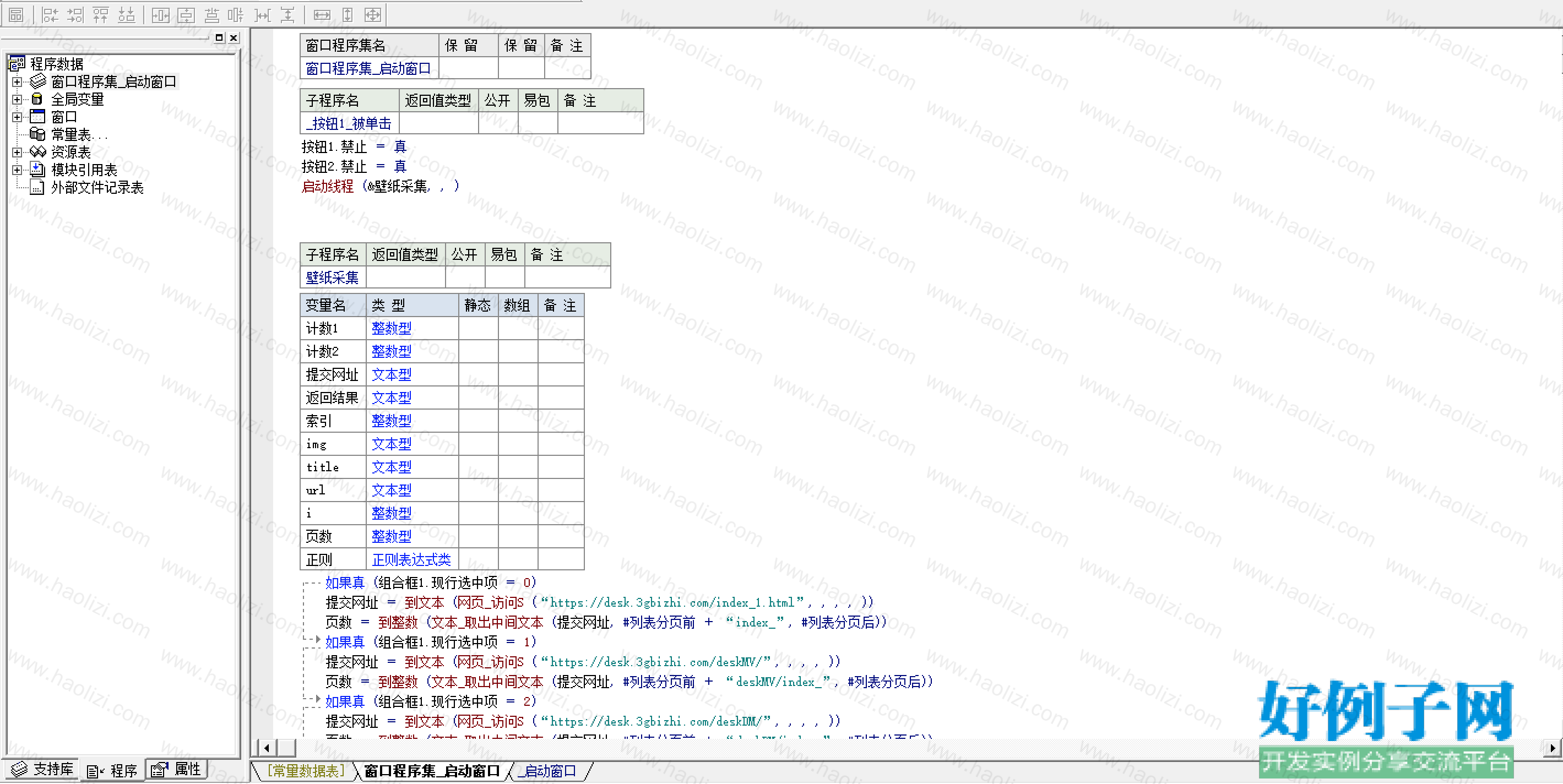Expand the 模块引用表 tree node

point(17,170)
